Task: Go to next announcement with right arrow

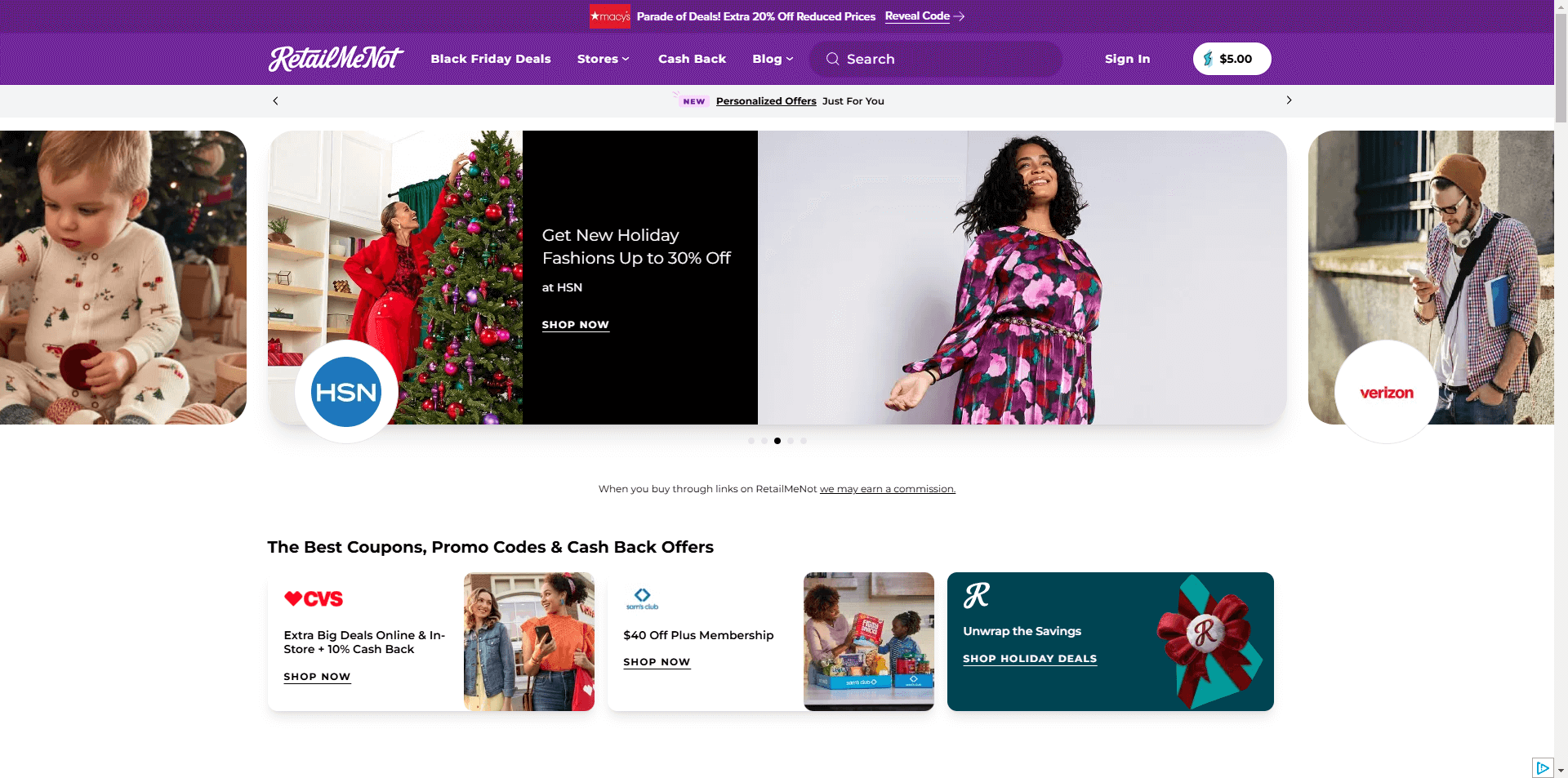Action: tap(1289, 100)
